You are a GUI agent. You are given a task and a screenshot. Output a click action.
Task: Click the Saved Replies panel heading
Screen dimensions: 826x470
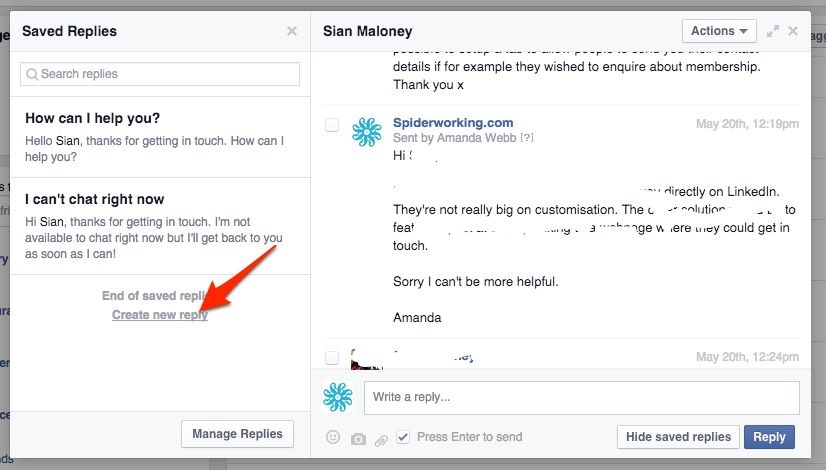pyautogui.click(x=70, y=31)
